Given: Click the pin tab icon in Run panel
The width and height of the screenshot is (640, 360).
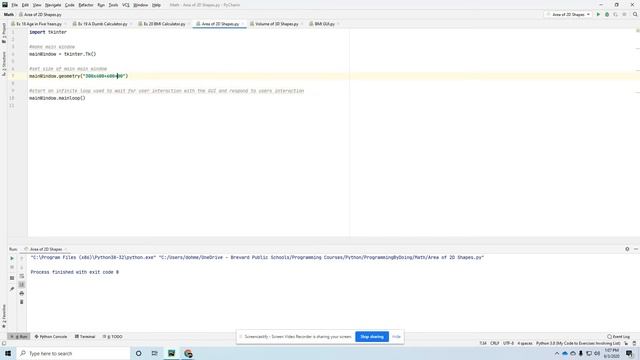Looking at the screenshot, I should click(12, 289).
